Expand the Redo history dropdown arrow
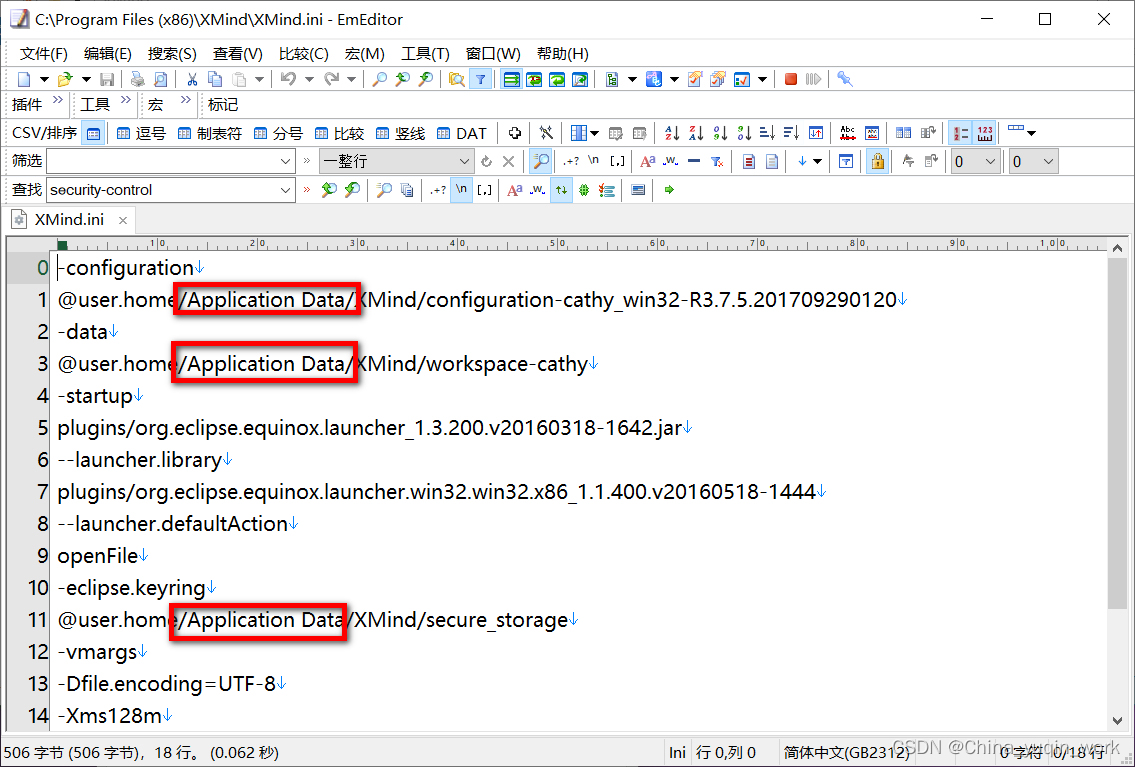Viewport: 1135px width, 767px height. click(x=352, y=79)
